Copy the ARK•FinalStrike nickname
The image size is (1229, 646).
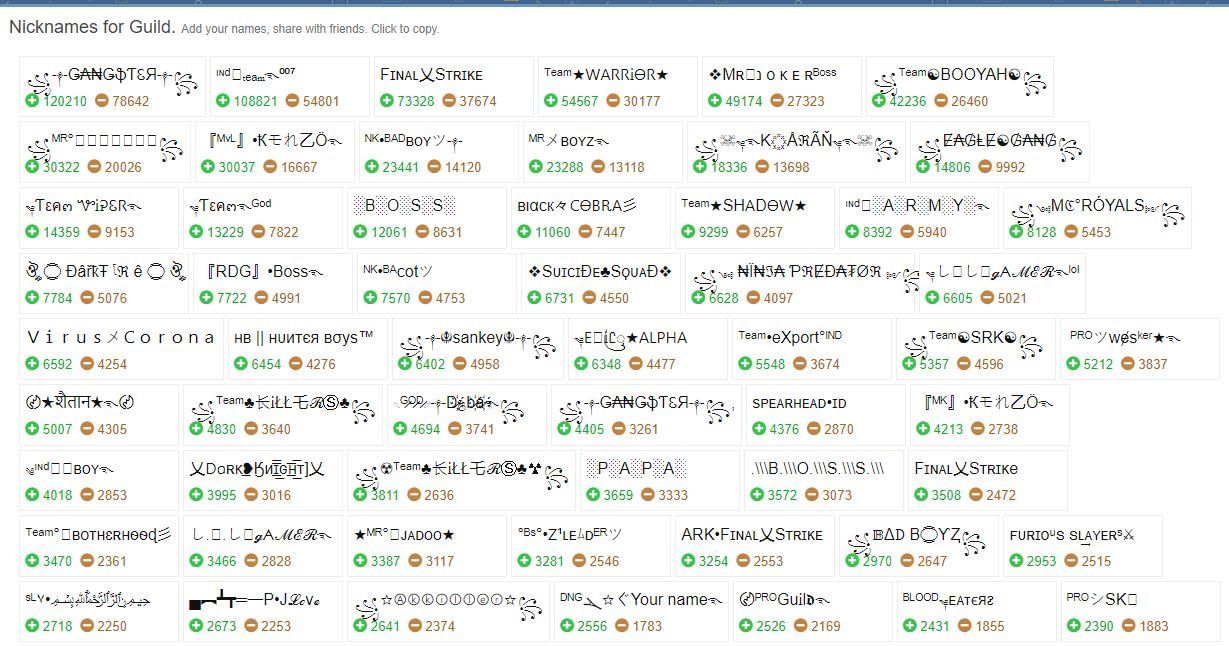point(752,535)
